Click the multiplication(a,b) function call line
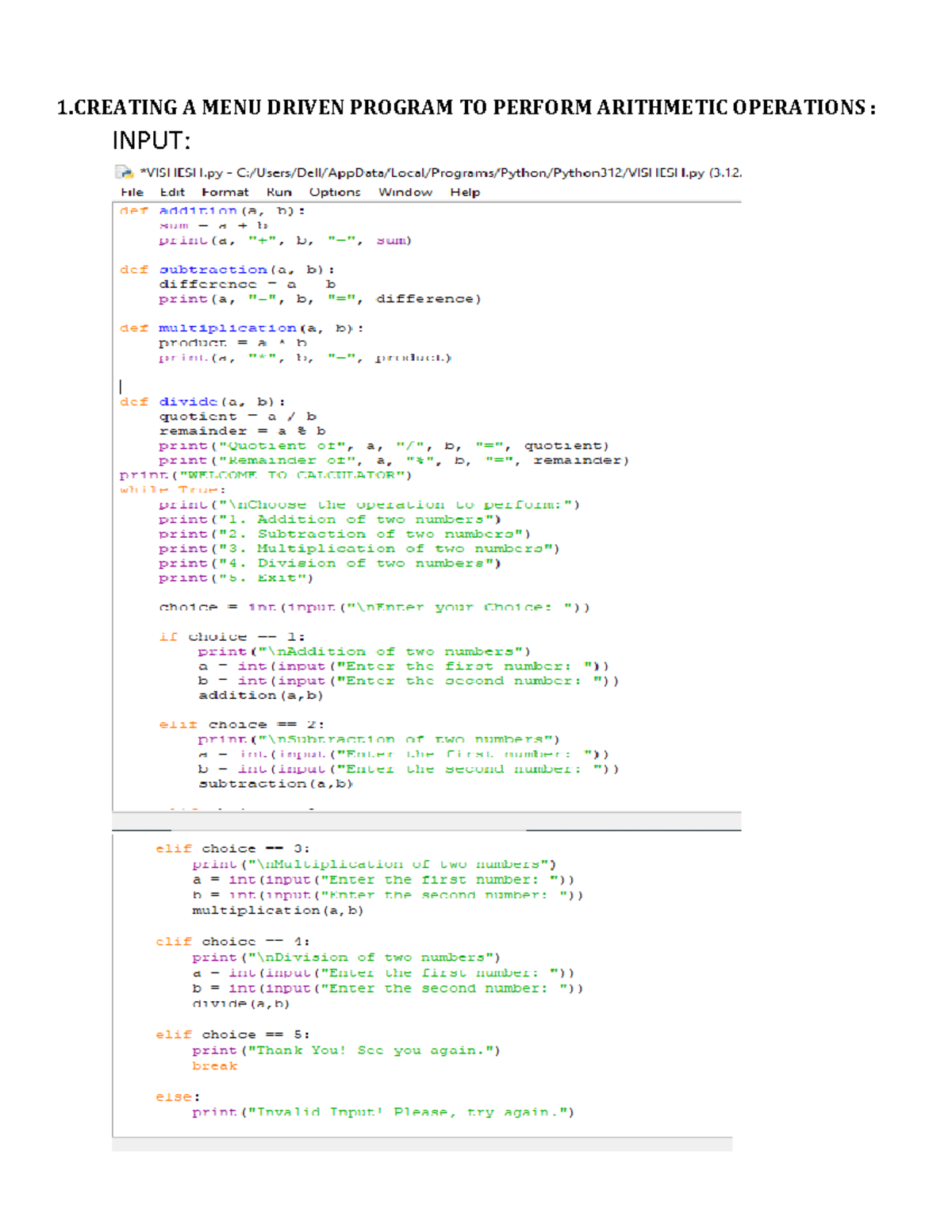The width and height of the screenshot is (952, 1232). pos(276,910)
